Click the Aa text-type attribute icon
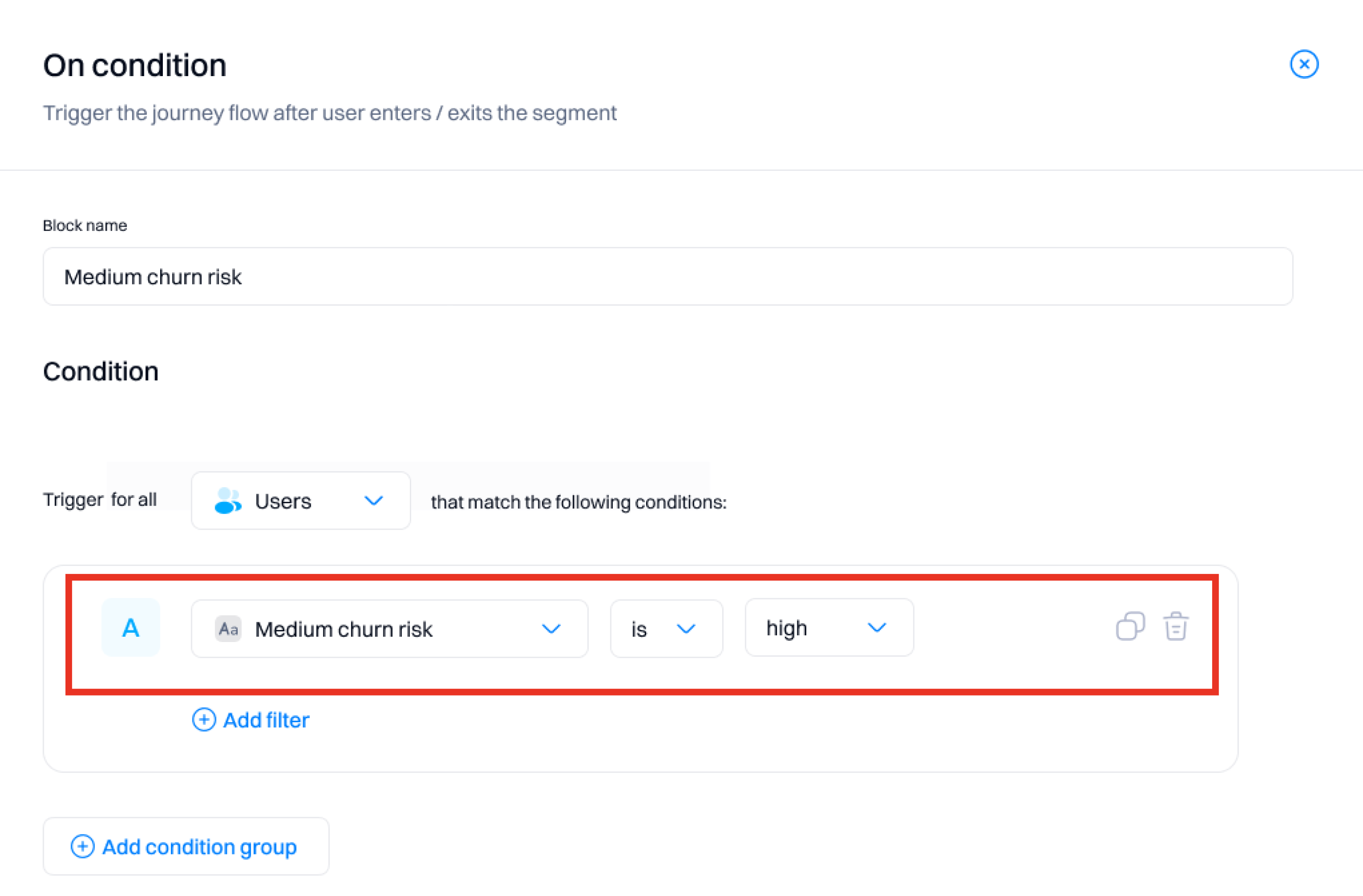Image resolution: width=1363 pixels, height=896 pixels. point(228,629)
